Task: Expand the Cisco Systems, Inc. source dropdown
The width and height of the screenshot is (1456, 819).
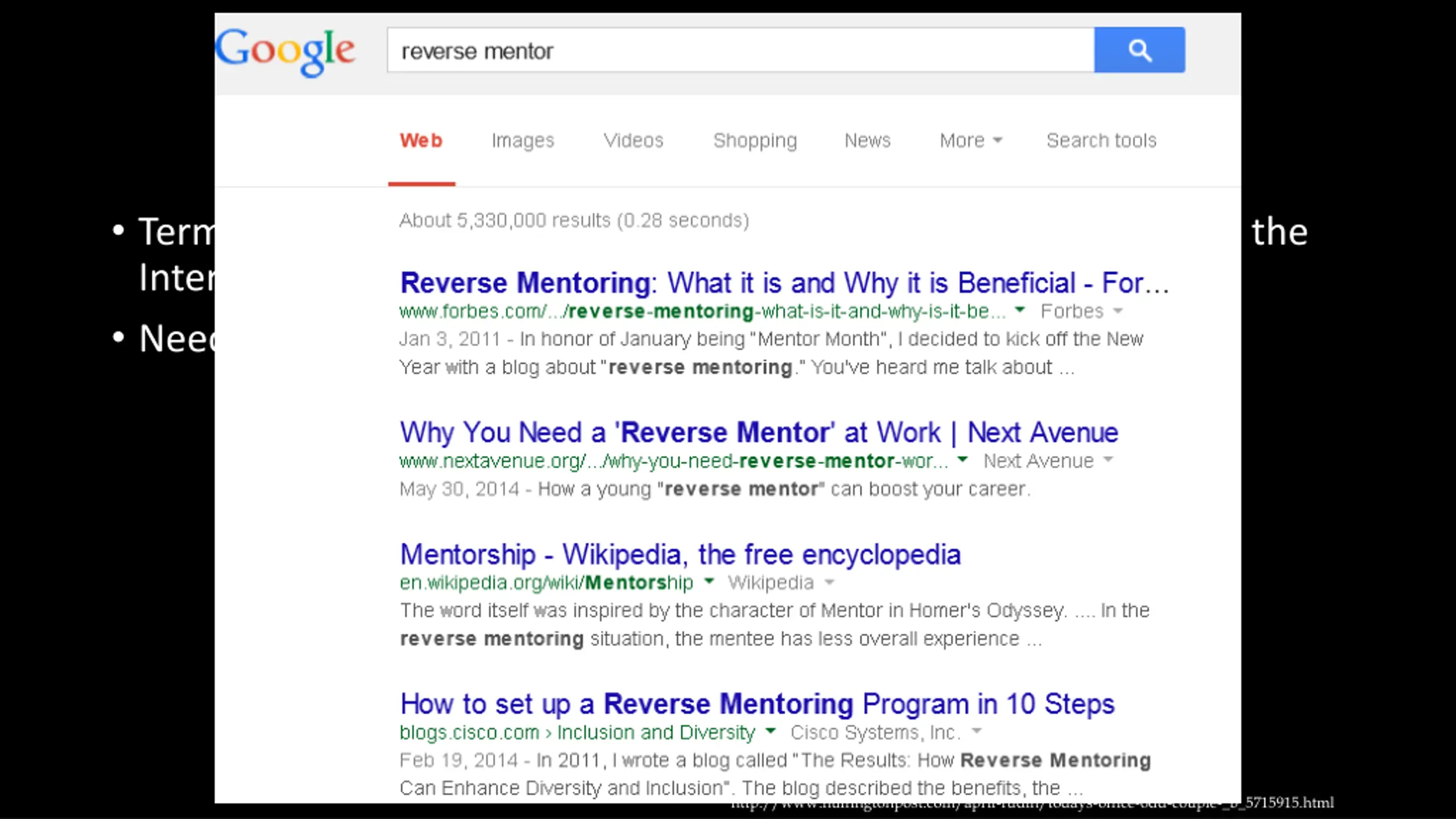Action: (x=977, y=731)
